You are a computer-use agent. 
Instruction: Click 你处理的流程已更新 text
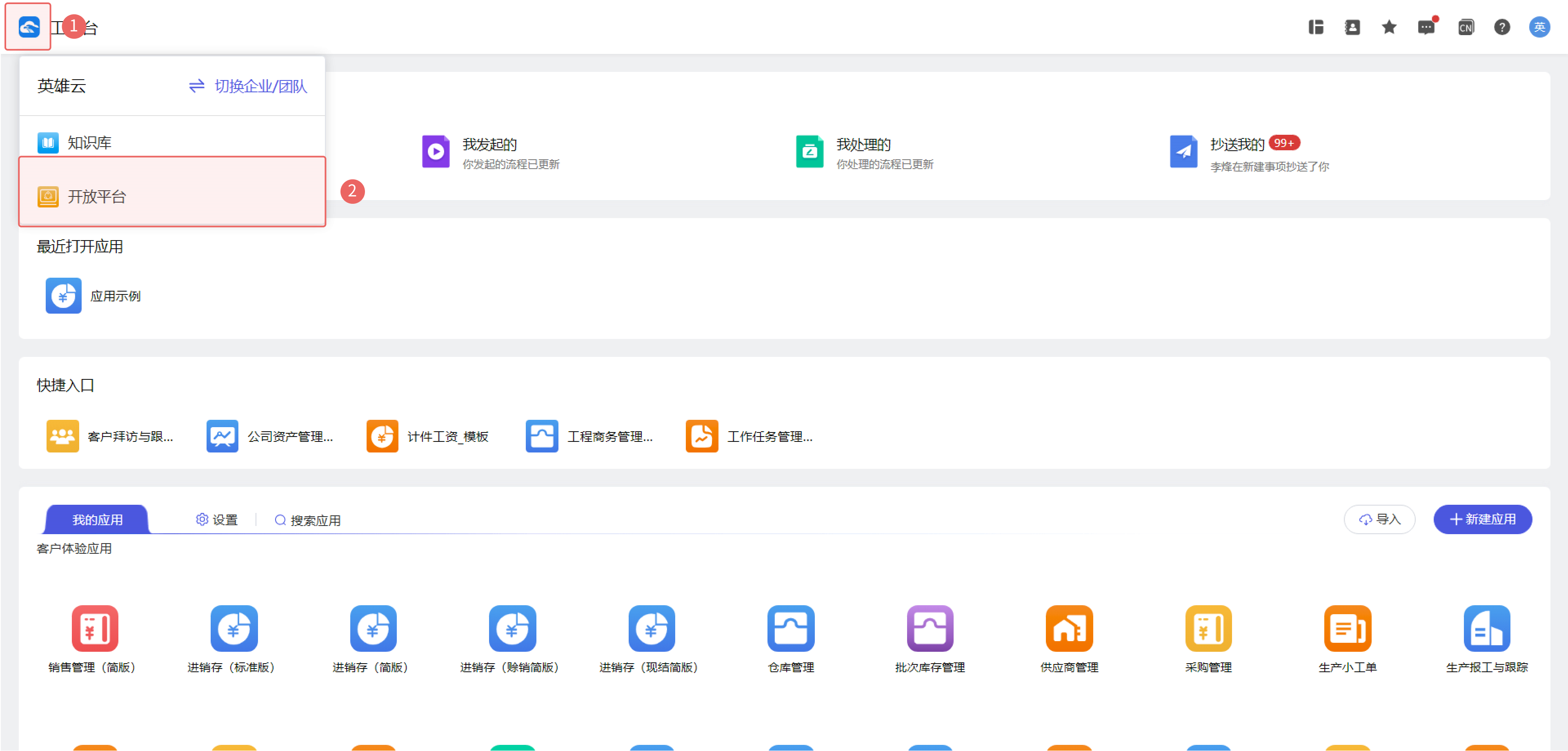click(885, 164)
